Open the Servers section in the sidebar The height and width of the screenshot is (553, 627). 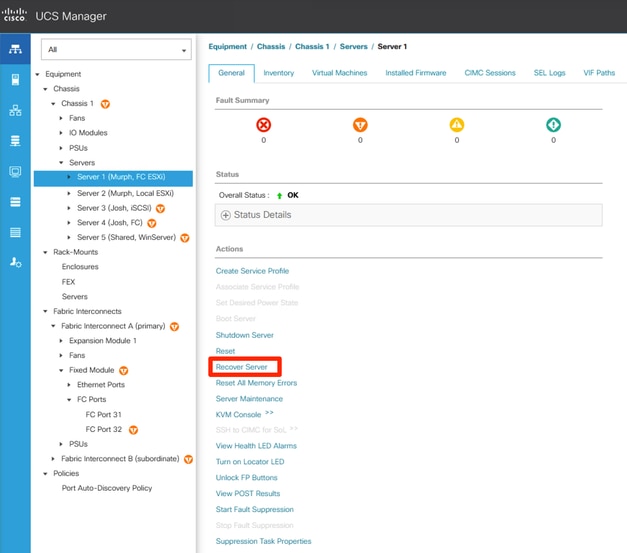15,80
